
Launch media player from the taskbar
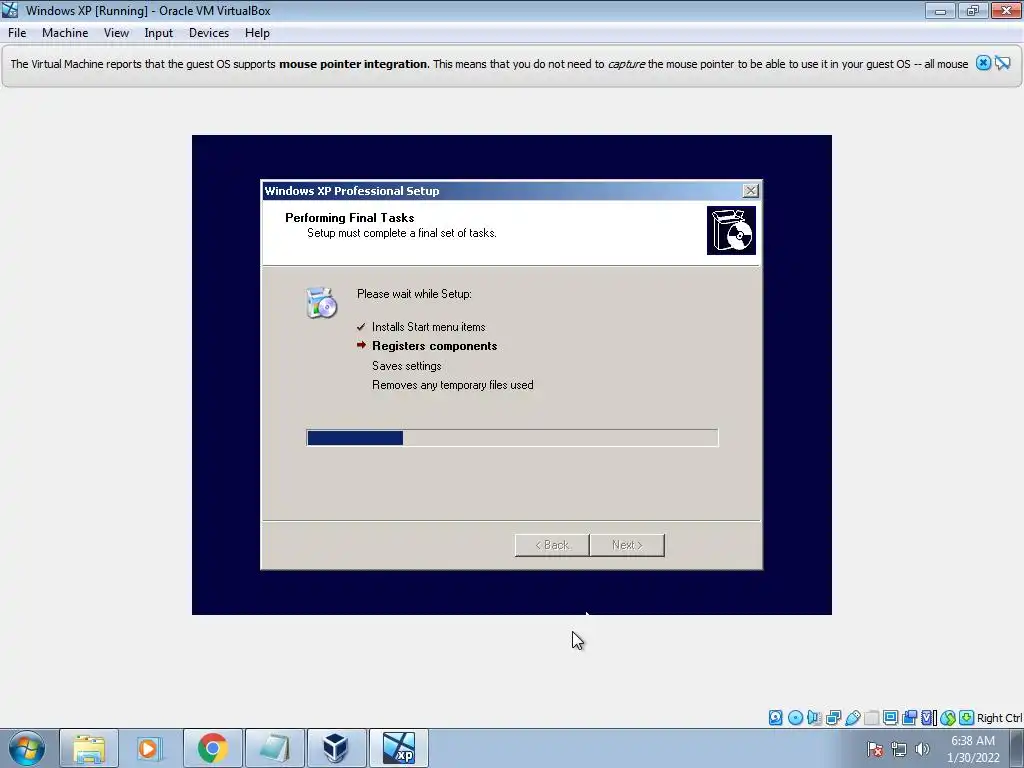point(150,748)
